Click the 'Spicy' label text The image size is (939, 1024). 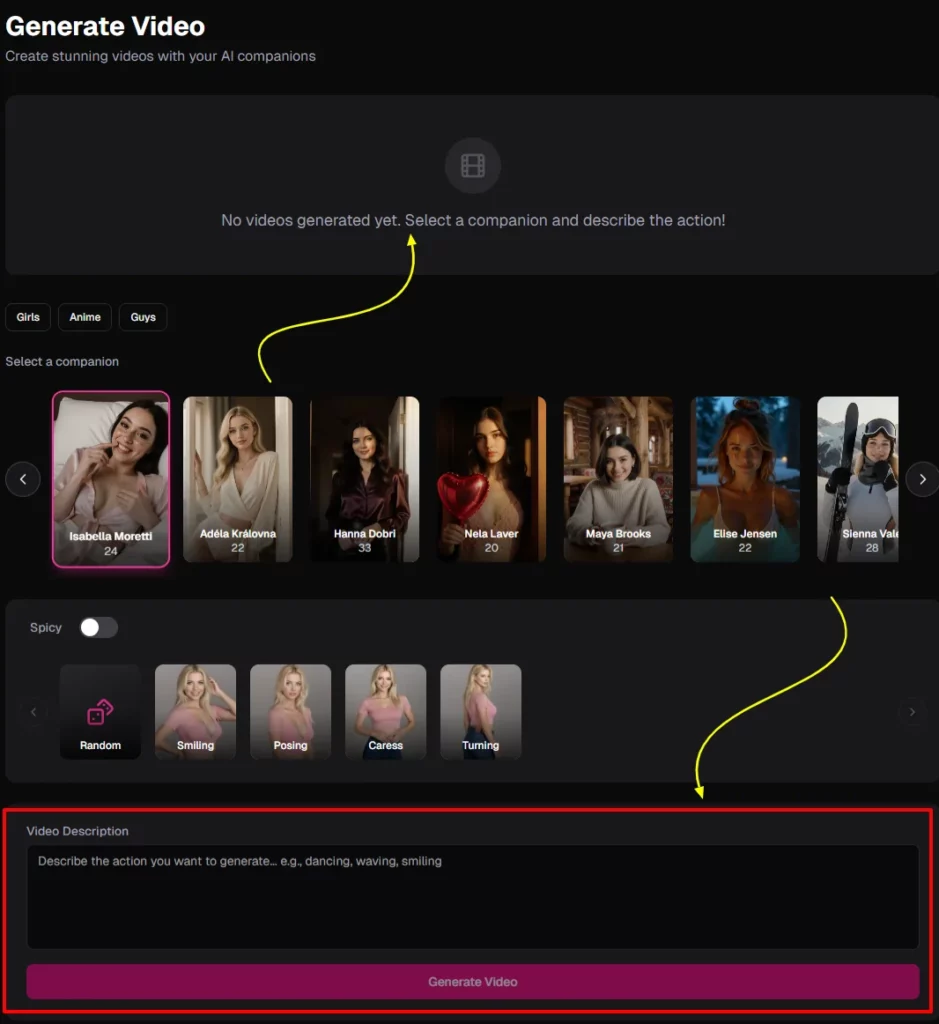46,628
